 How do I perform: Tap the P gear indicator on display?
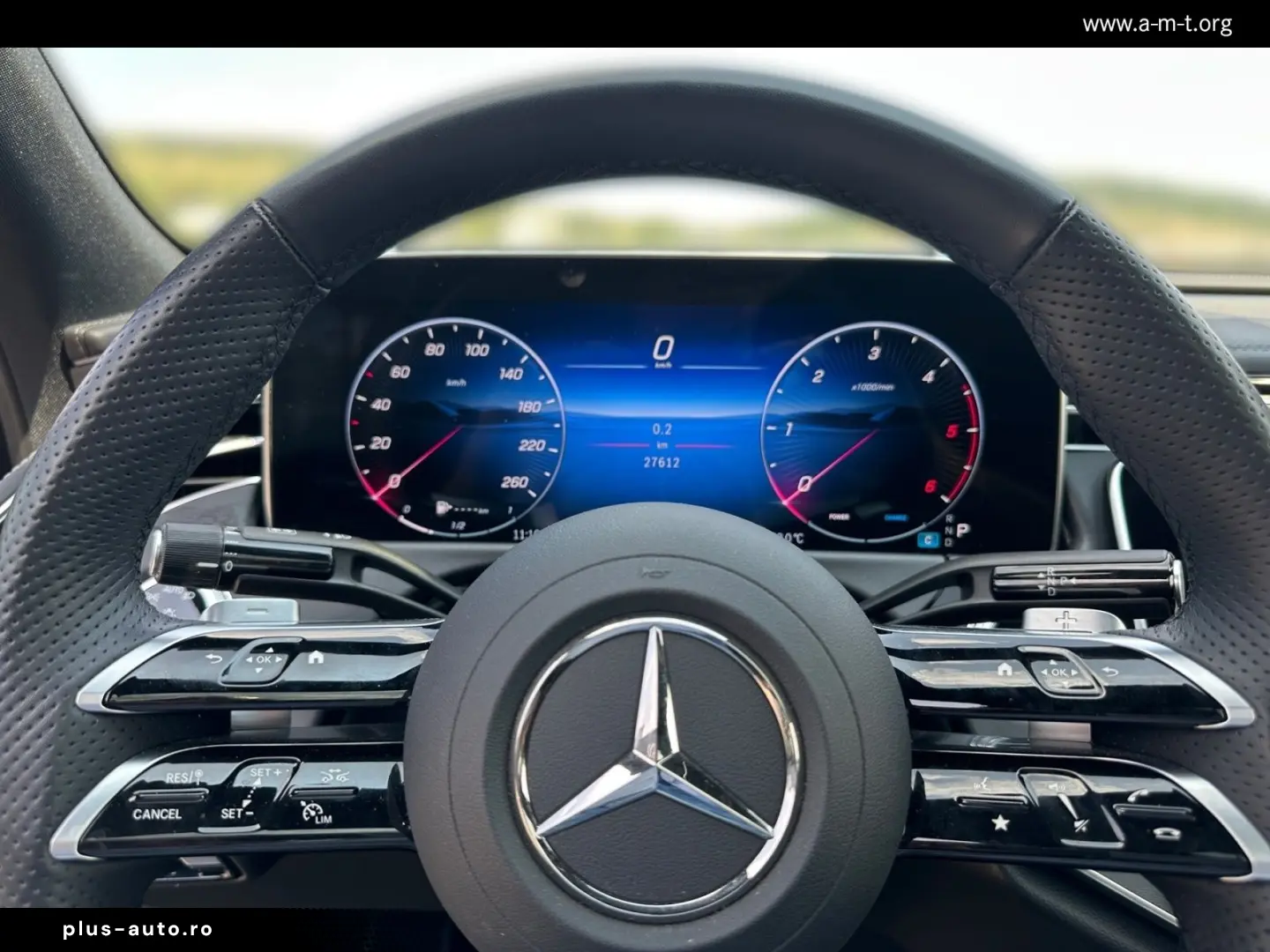pos(962,531)
